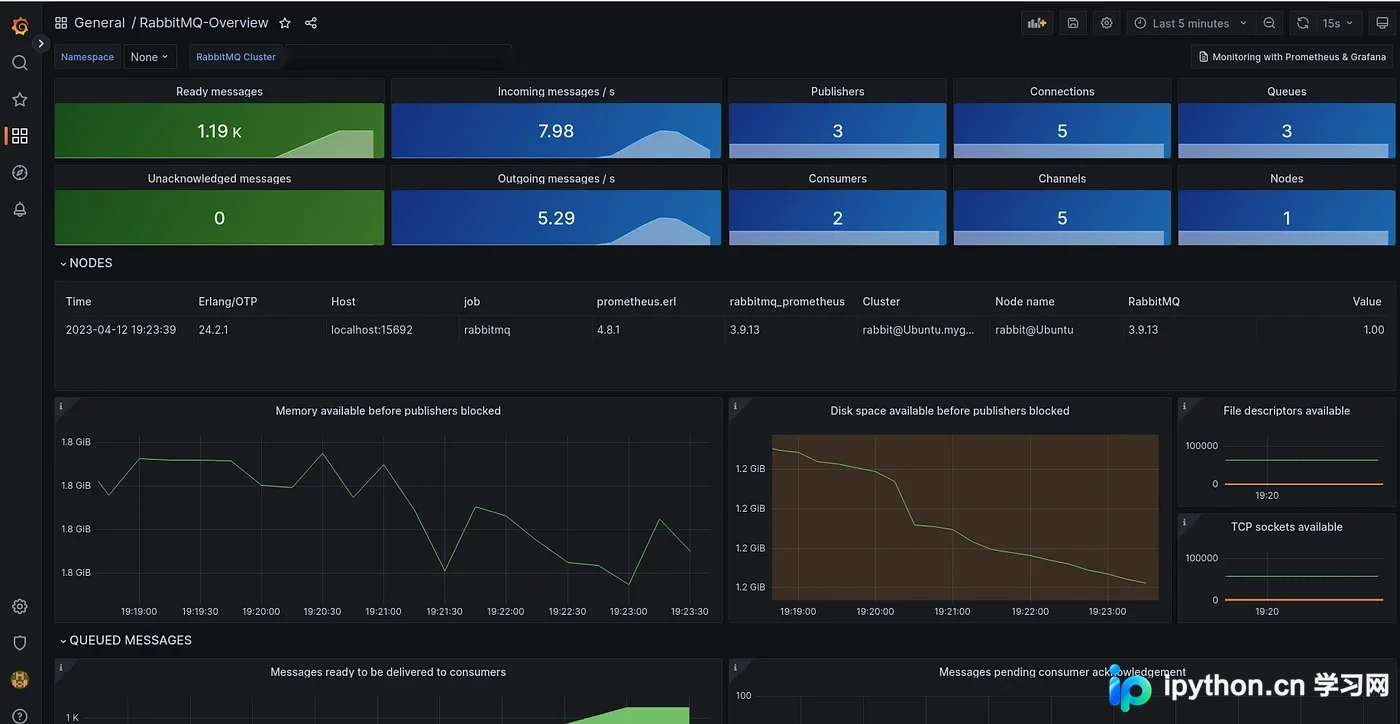Viewport: 1400px width, 724px height.
Task: Open the Incoming messages / s panel menu
Action: 556,92
